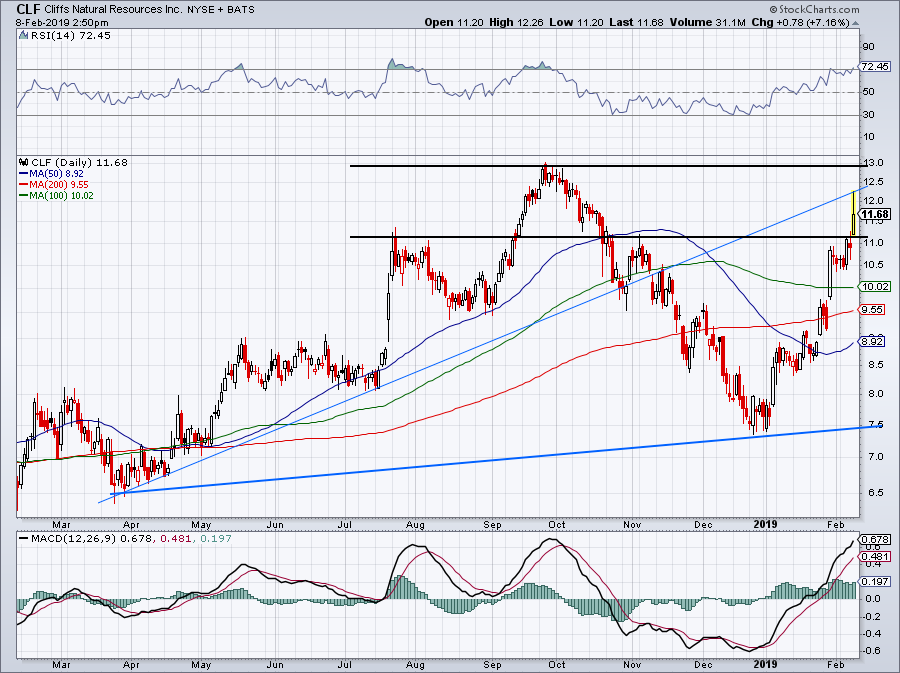
Task: Select the 'Cliffs Natural Resources Inc.' company name
Action: point(115,10)
